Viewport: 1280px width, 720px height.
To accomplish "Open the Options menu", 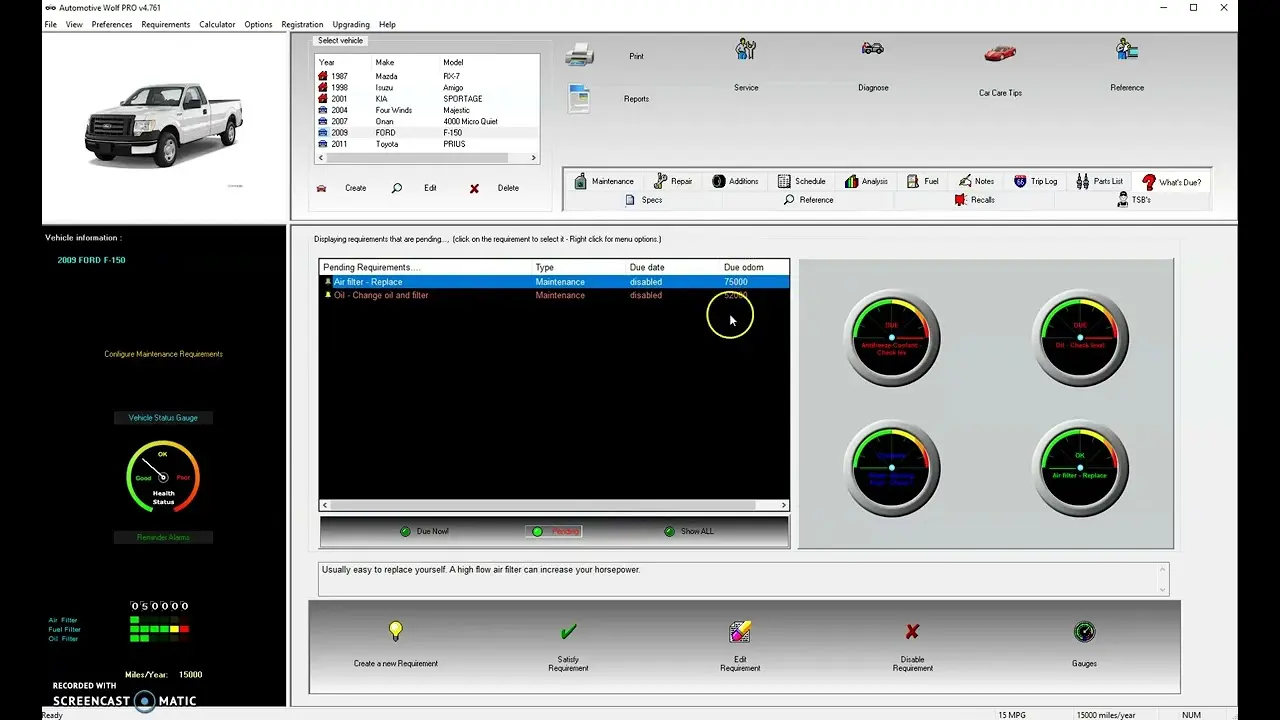I will [258, 24].
